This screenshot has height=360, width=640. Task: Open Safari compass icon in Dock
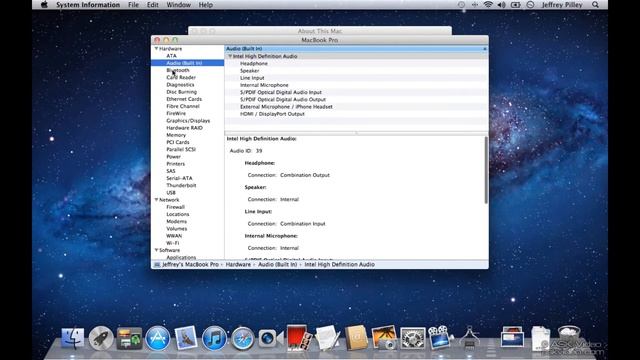[242, 338]
